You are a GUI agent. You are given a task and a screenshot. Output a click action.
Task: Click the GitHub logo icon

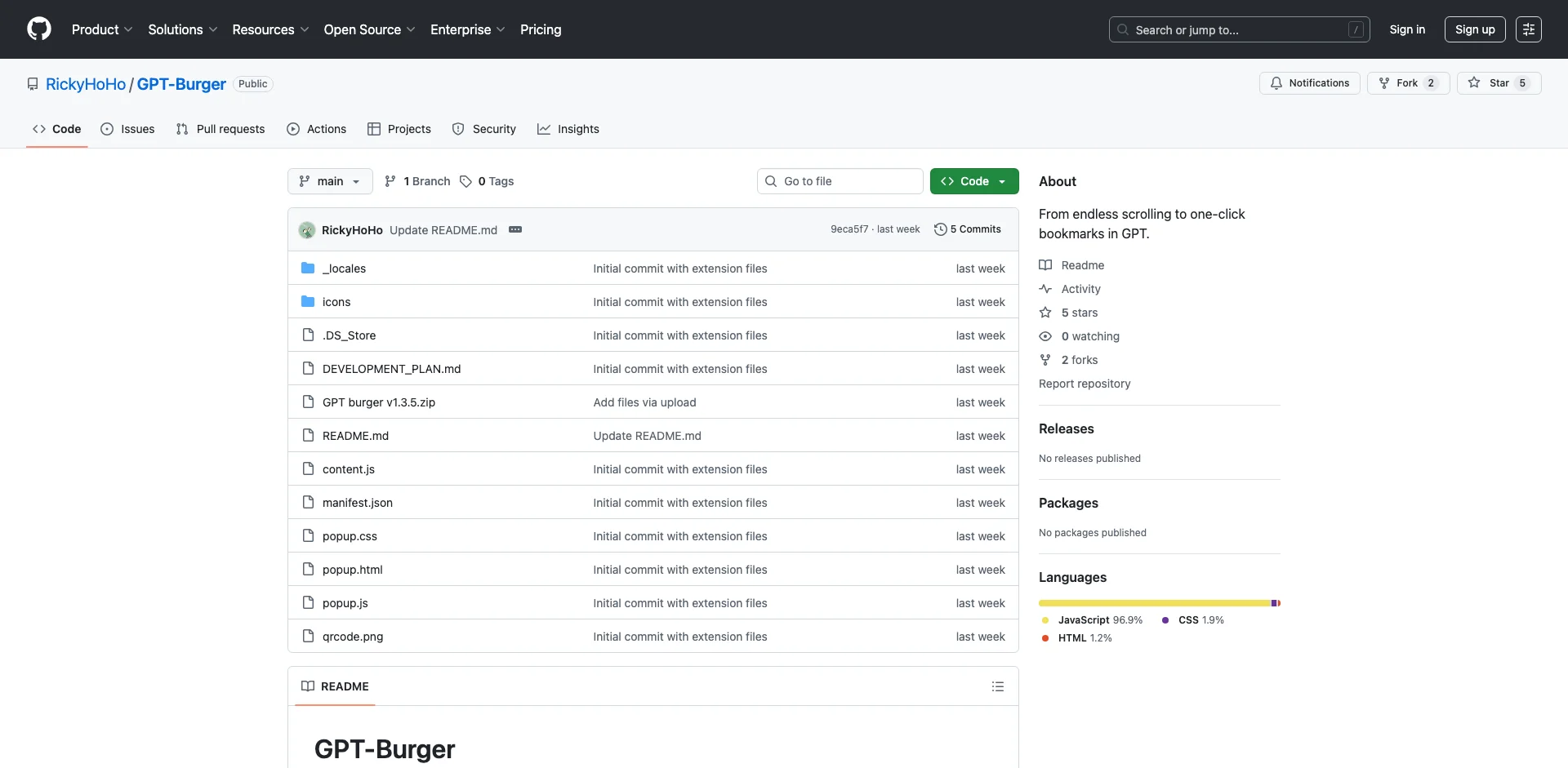coord(38,29)
